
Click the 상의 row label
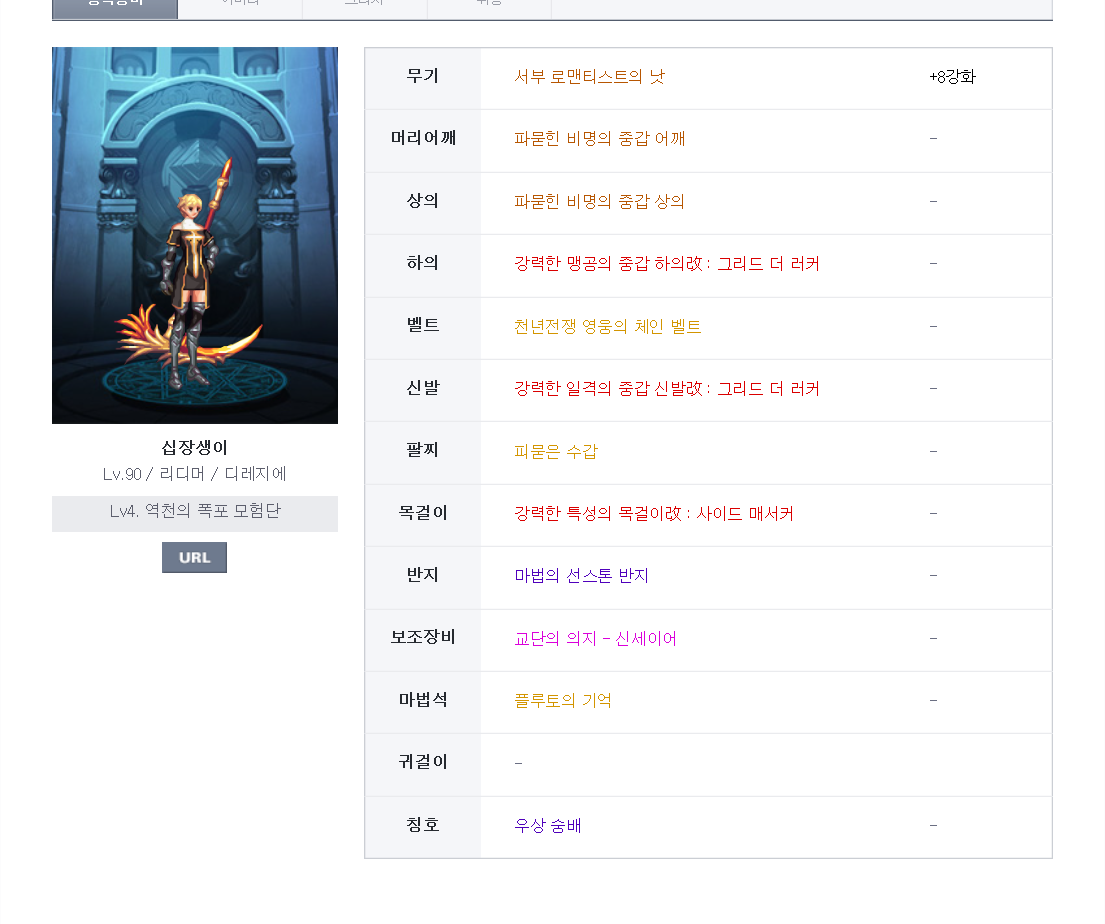tap(423, 201)
